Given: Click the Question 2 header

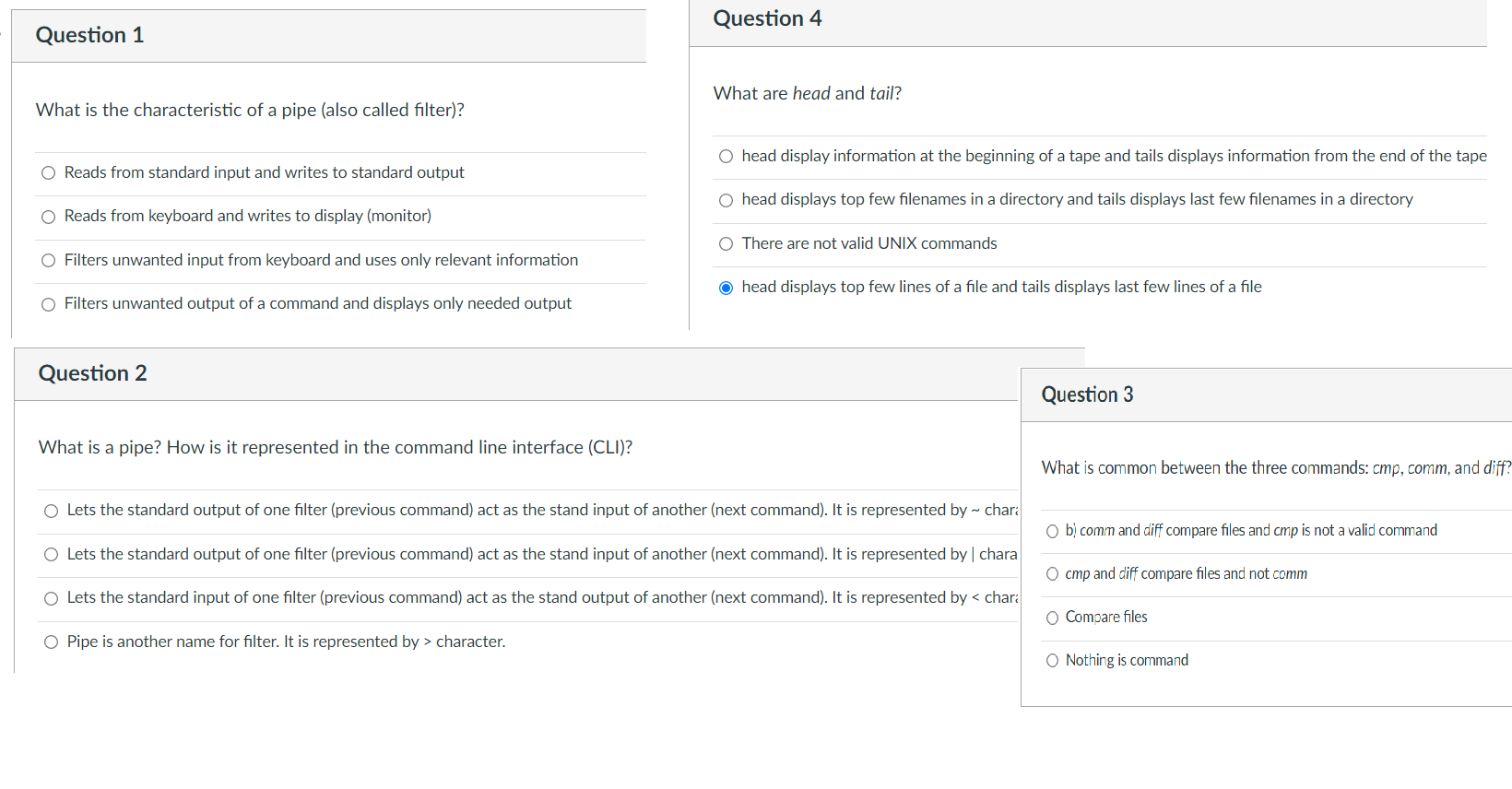Looking at the screenshot, I should (x=92, y=373).
